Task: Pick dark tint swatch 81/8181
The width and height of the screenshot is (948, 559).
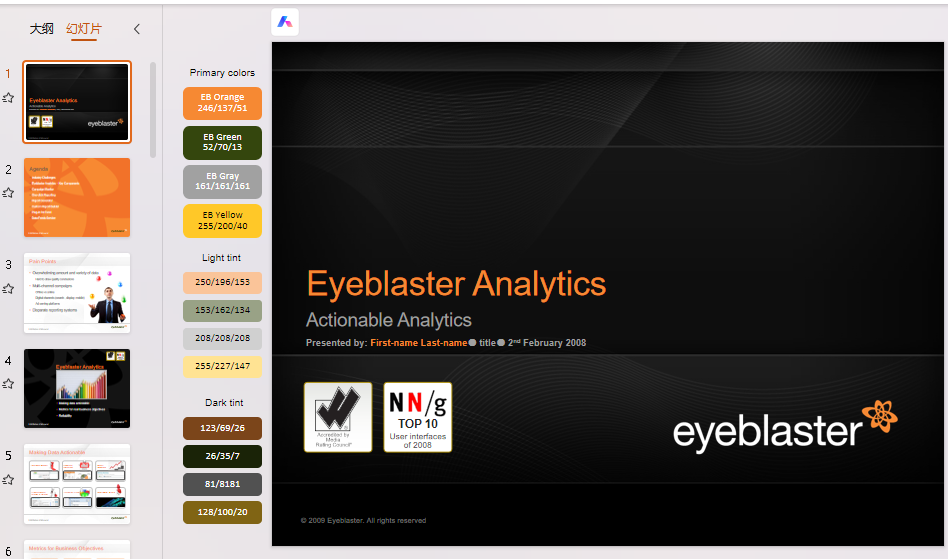Action: [222, 484]
